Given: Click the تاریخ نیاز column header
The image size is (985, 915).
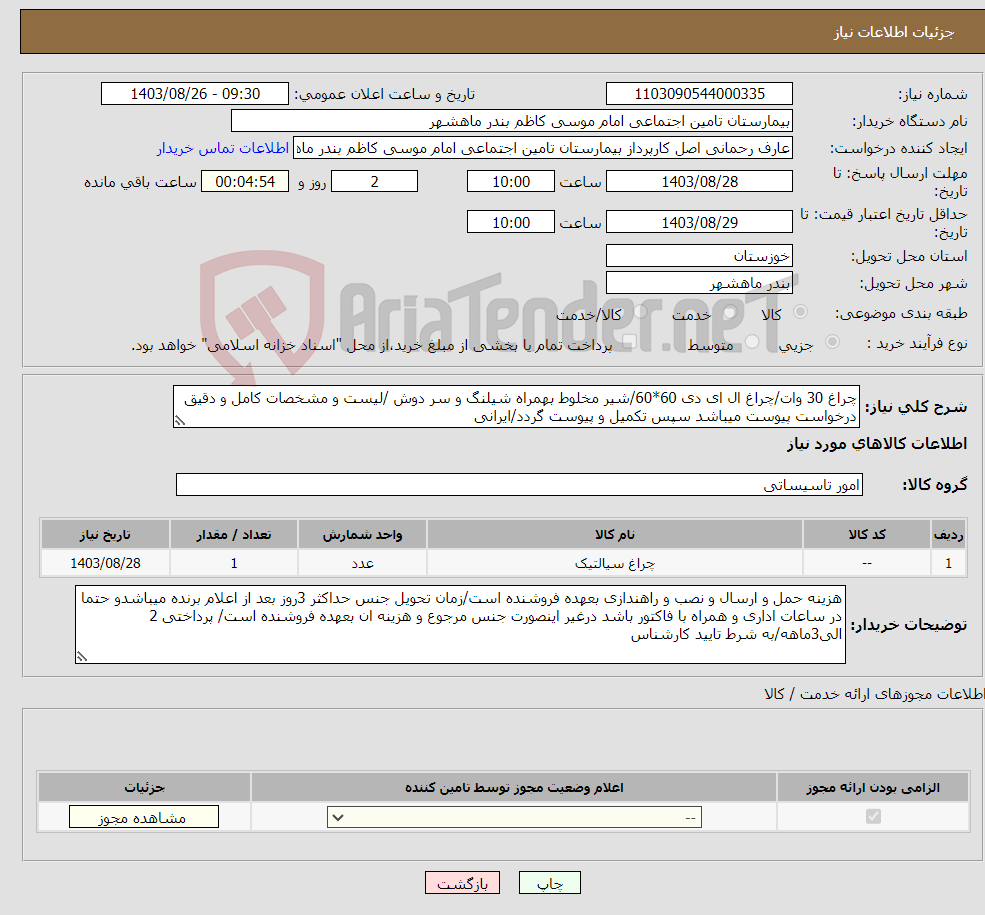Looking at the screenshot, I should click(105, 534).
